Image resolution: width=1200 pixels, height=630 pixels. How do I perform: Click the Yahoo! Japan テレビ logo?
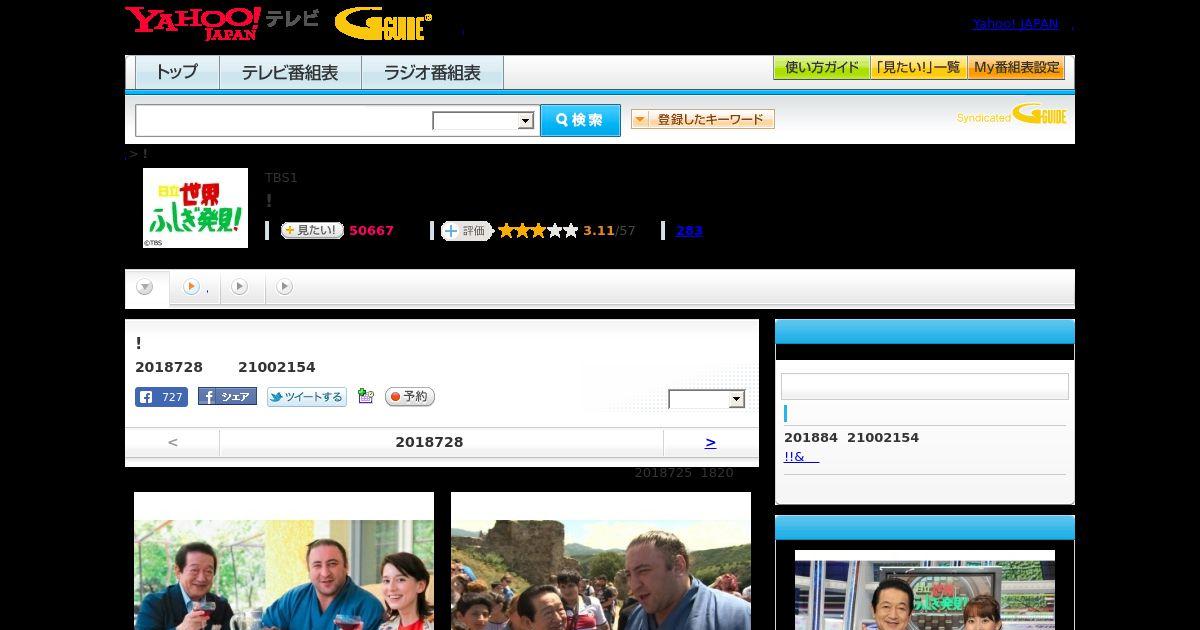click(222, 23)
